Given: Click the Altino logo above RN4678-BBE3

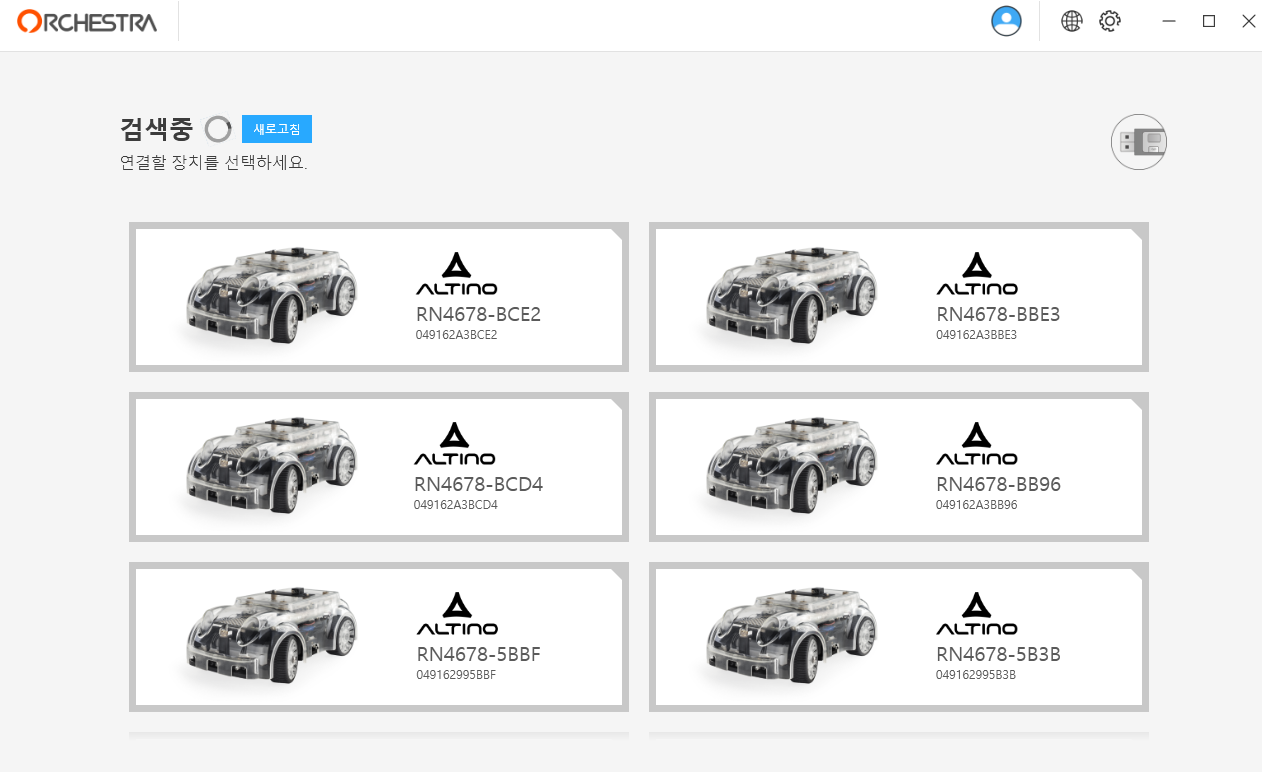Looking at the screenshot, I should tap(977, 274).
